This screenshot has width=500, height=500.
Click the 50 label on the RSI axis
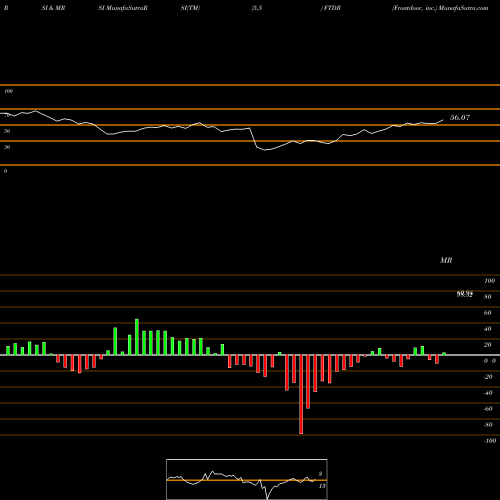(x=7, y=131)
